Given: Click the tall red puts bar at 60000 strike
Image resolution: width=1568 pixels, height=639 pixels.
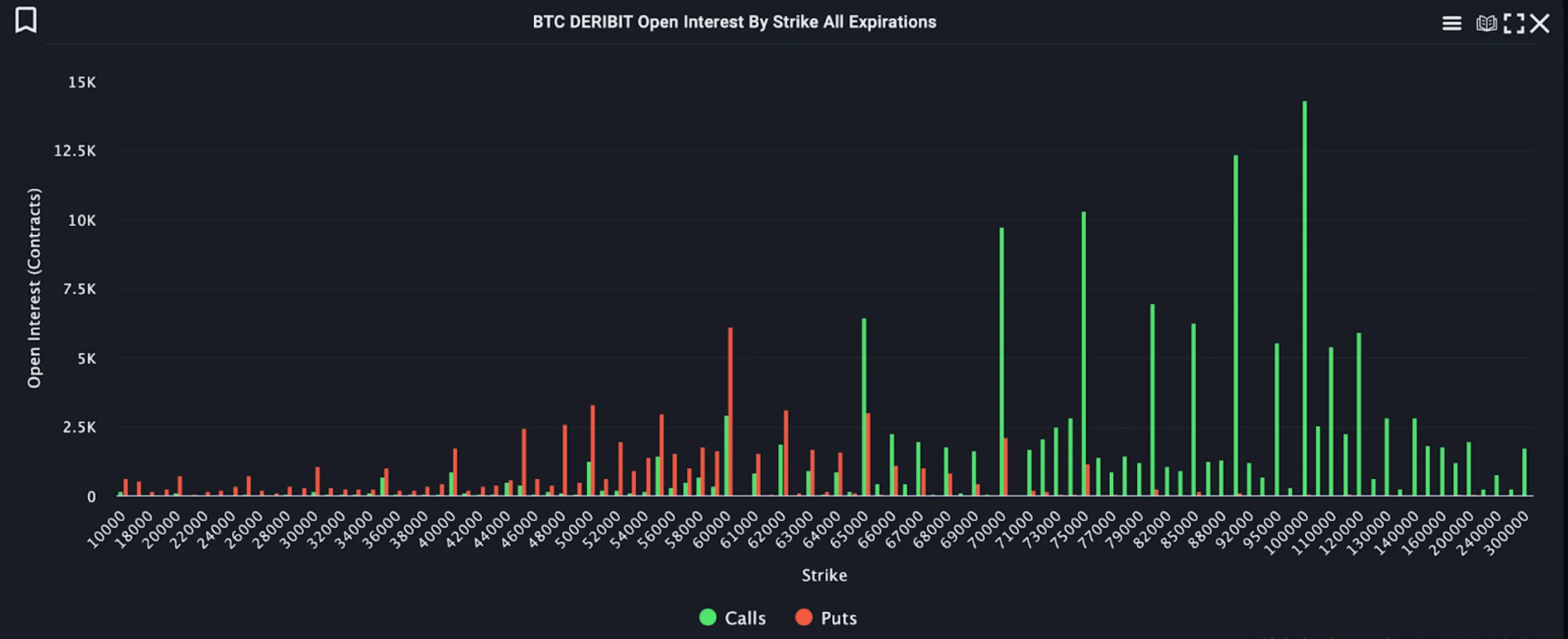Looking at the screenshot, I should click(730, 412).
